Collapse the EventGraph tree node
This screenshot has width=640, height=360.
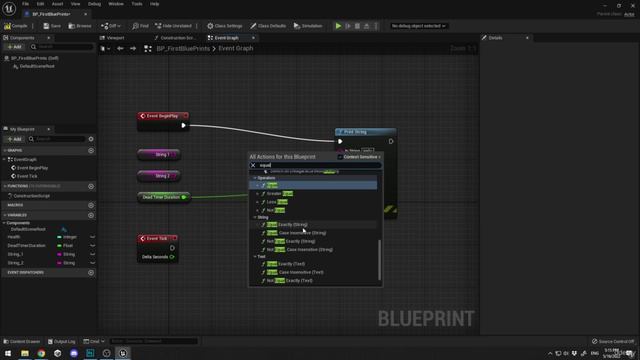pyautogui.click(x=4, y=160)
